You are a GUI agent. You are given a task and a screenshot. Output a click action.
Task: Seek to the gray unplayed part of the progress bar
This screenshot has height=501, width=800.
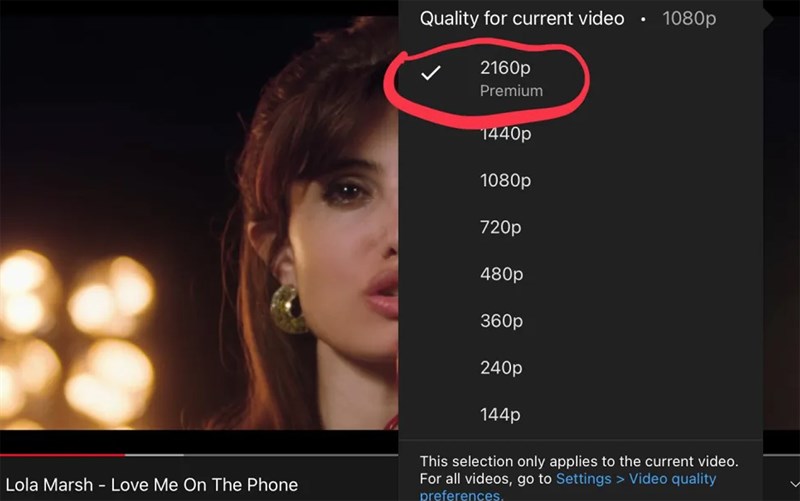pos(260,454)
